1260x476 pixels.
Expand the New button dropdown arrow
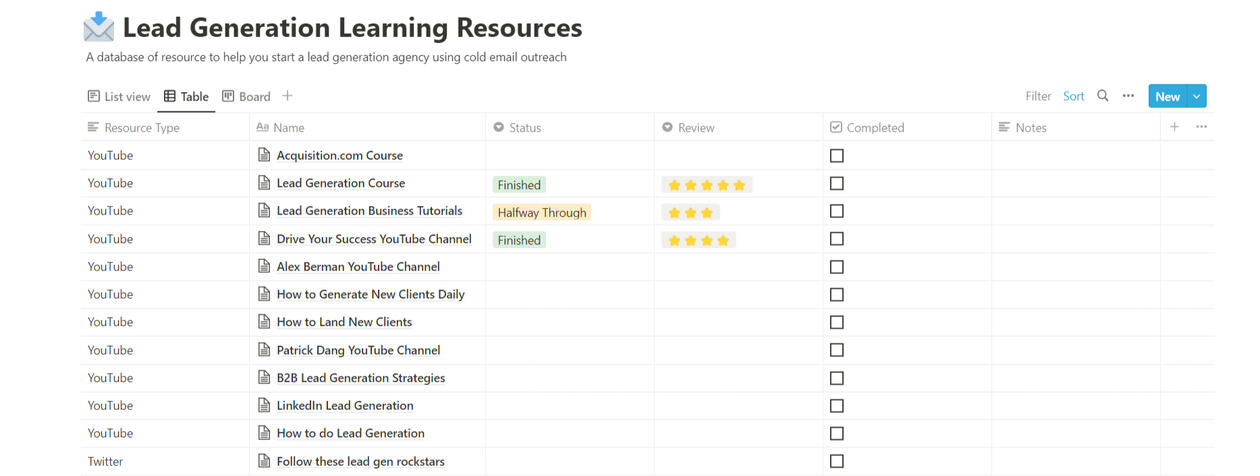pyautogui.click(x=1197, y=96)
